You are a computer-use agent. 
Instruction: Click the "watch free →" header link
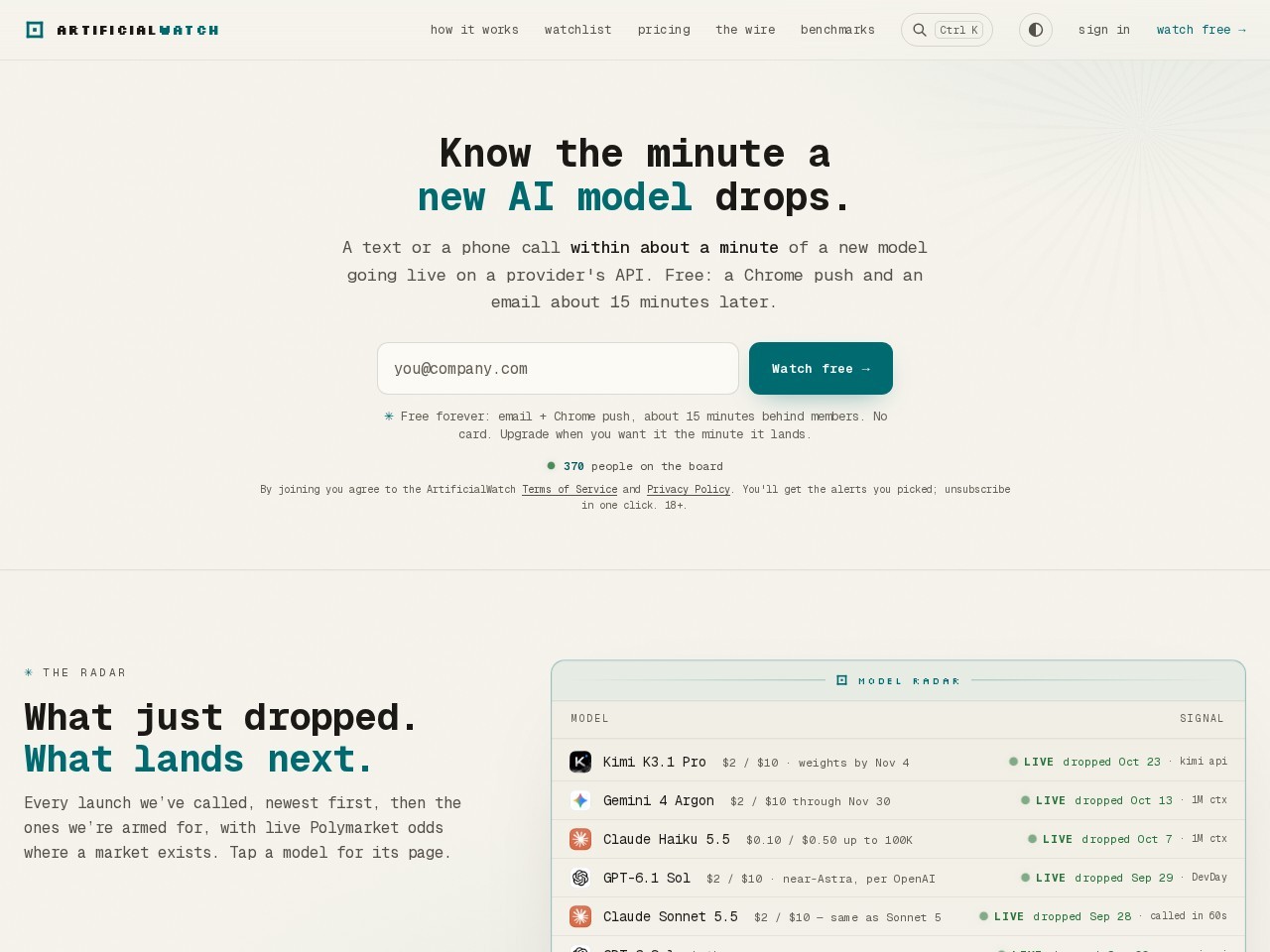[x=1202, y=30]
